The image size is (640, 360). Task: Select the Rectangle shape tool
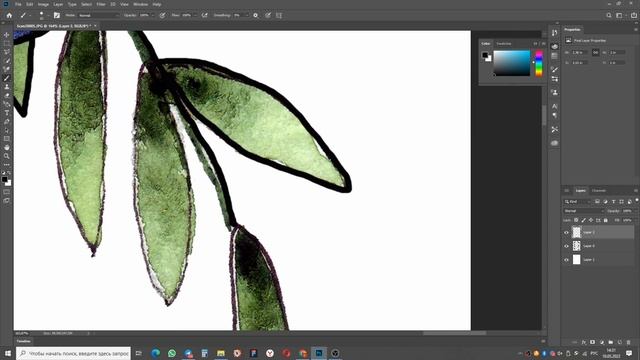[7, 139]
